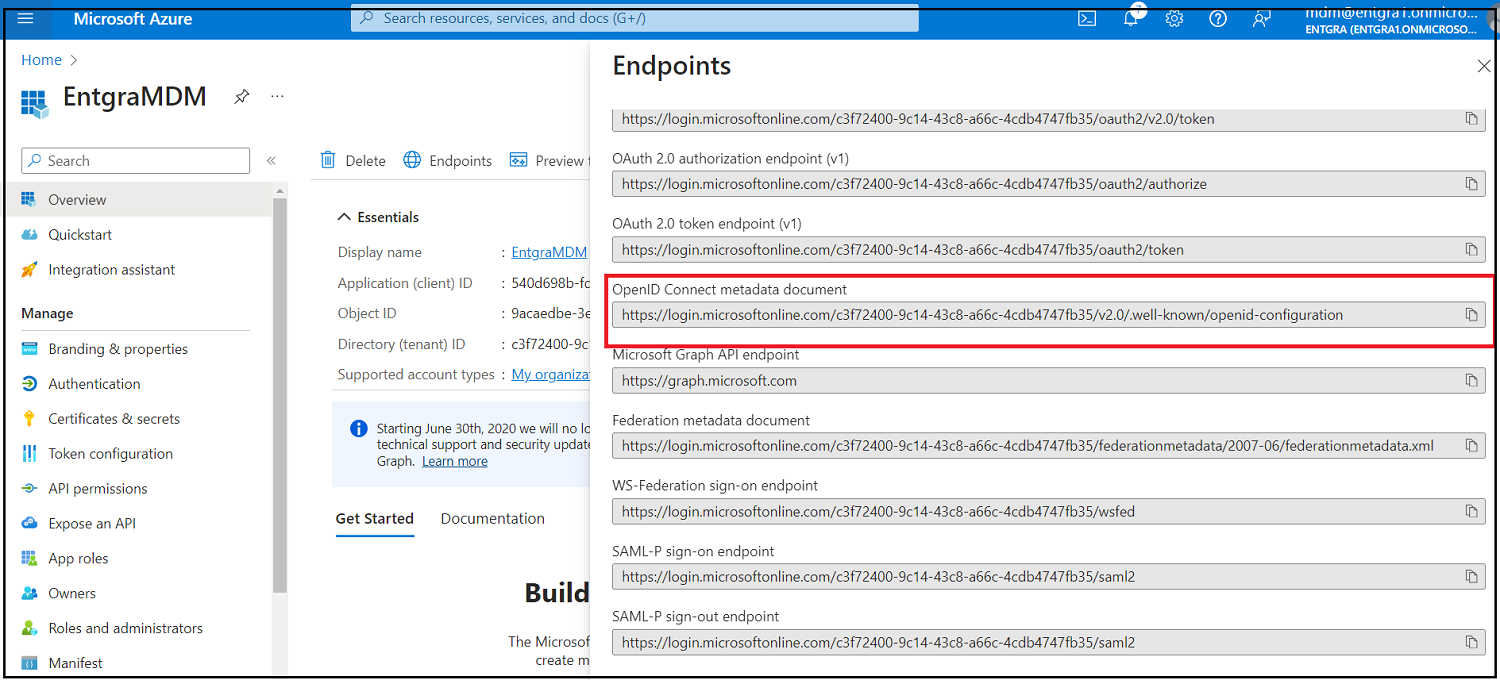Click the Endpoints toolbar button
1500x680 pixels.
tap(448, 161)
